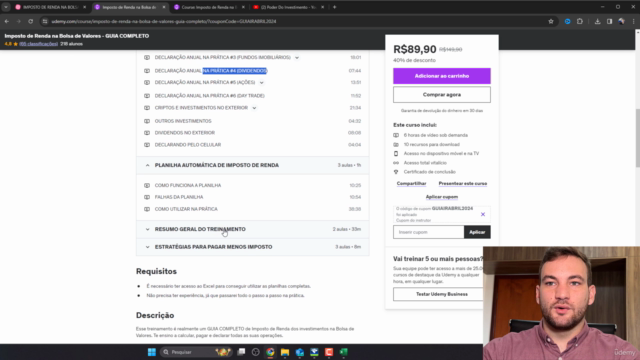
Task: Close the active Udemy course tab
Action: pos(164,7)
